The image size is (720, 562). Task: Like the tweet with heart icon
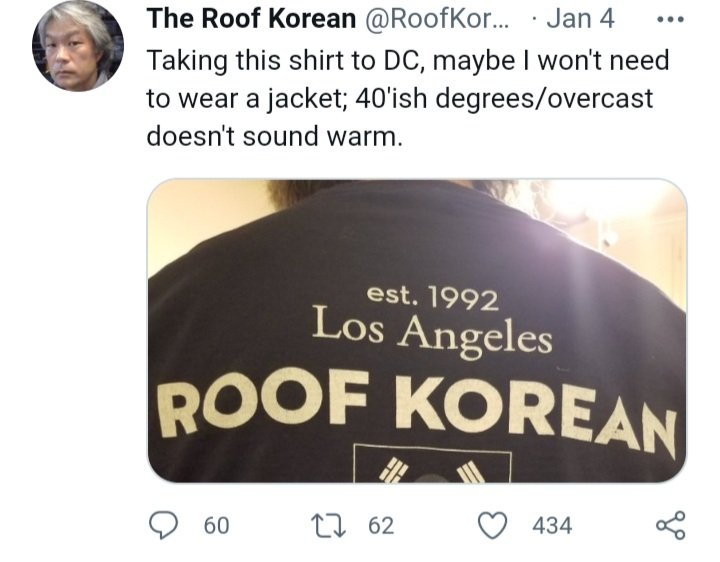coord(493,525)
